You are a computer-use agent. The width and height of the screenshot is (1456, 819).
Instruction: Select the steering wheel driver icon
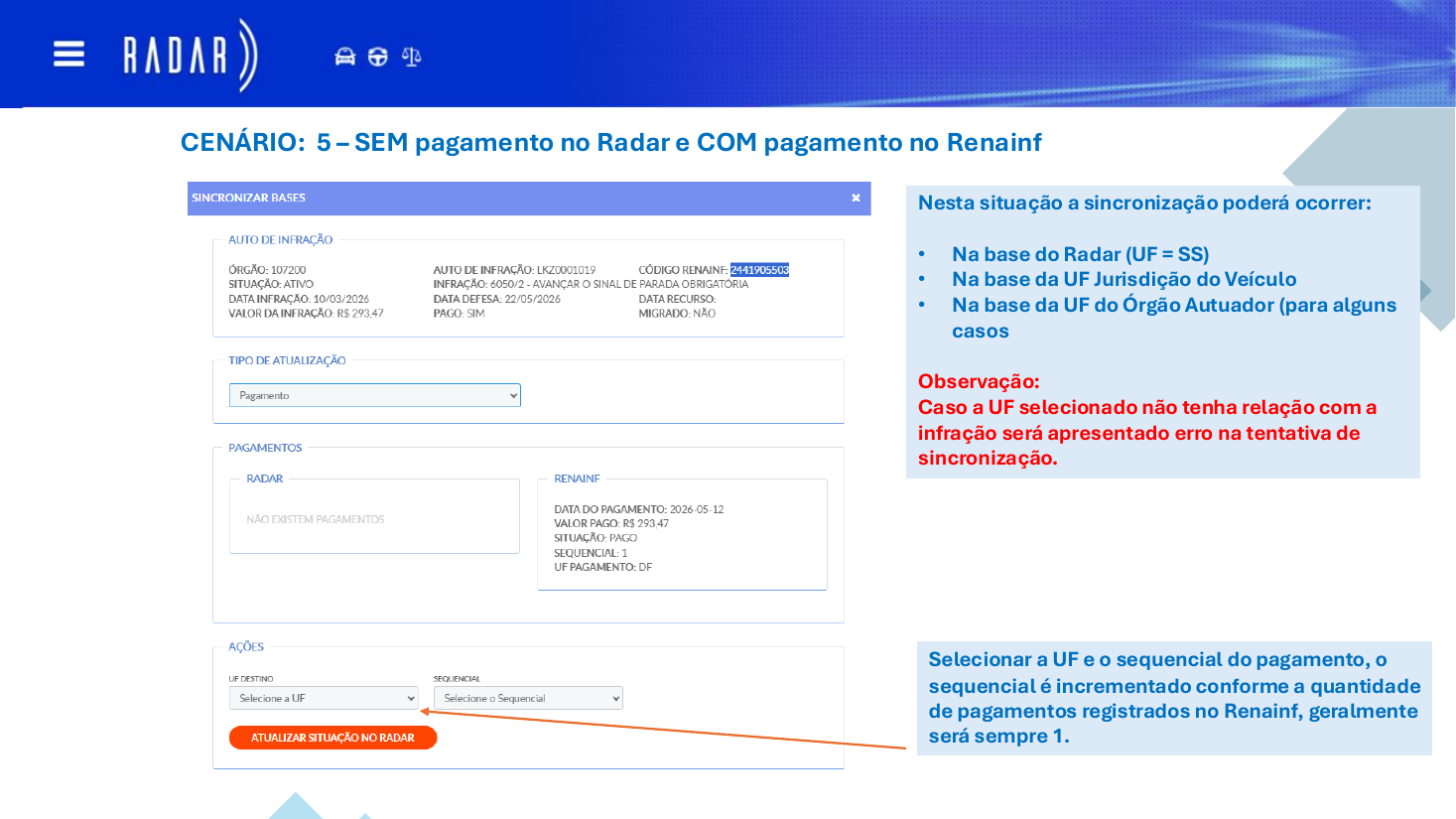(377, 57)
